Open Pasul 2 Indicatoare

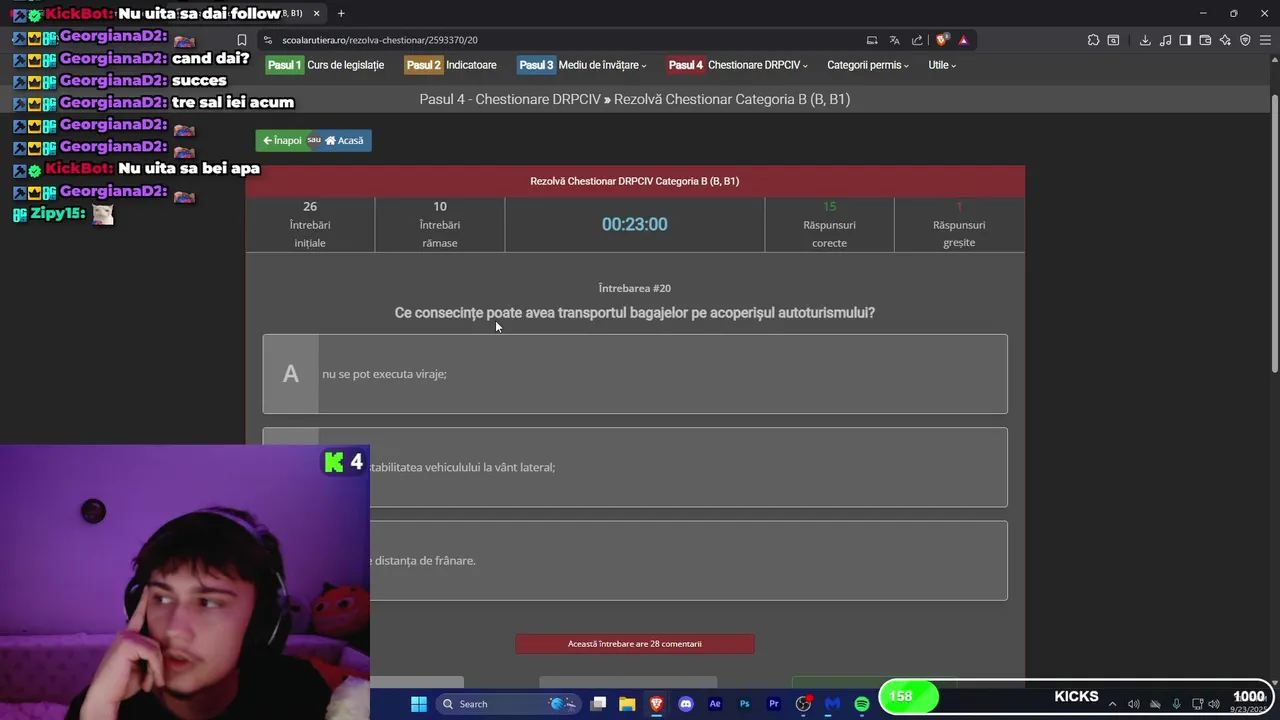tap(450, 65)
